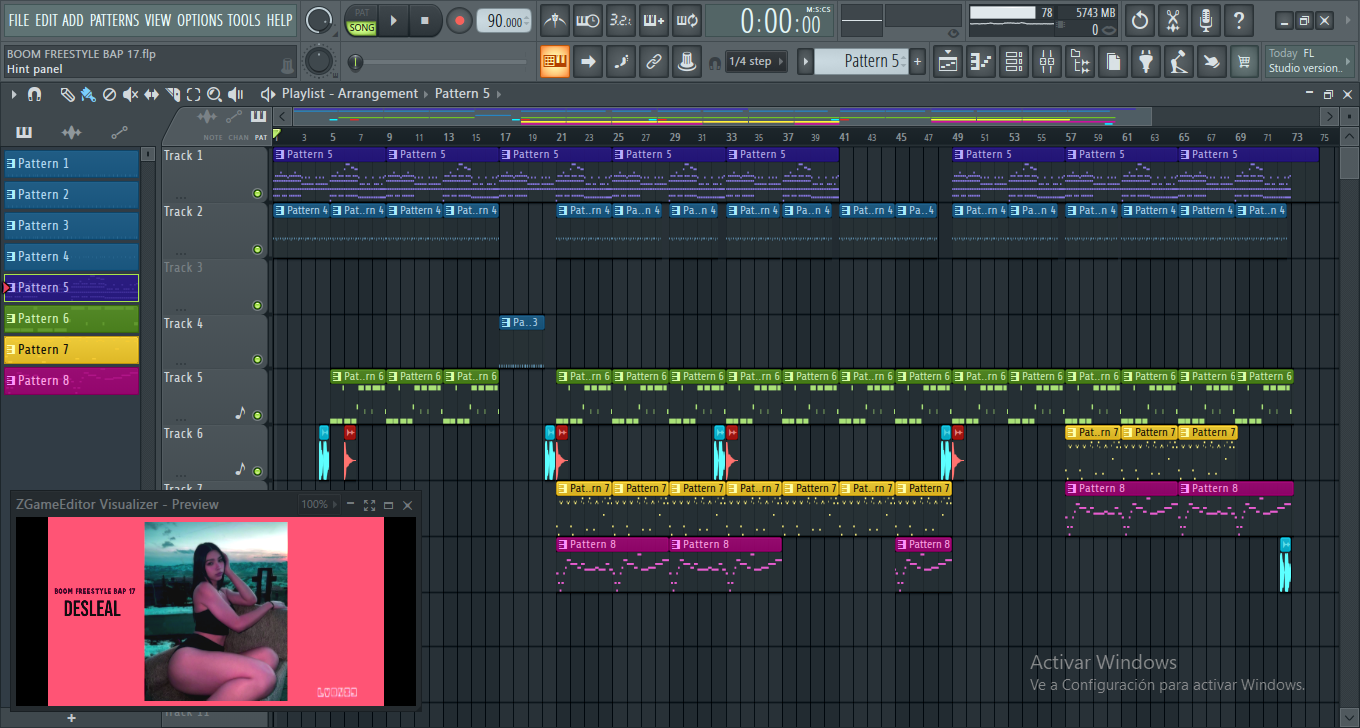This screenshot has height=728, width=1360.
Task: Click the Pattern 5 breadcrumb in Playlist title
Action: [x=462, y=94]
